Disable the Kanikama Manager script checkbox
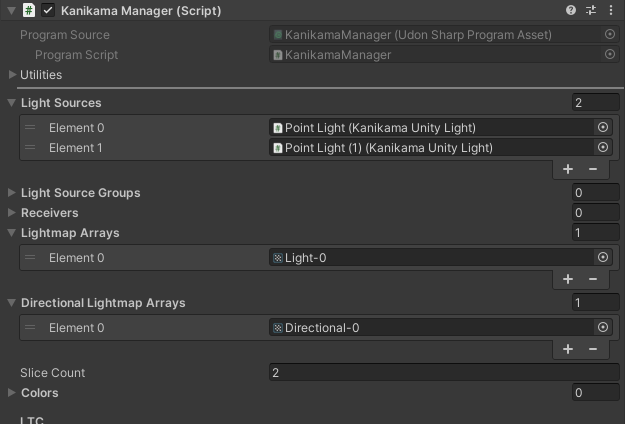 48,10
